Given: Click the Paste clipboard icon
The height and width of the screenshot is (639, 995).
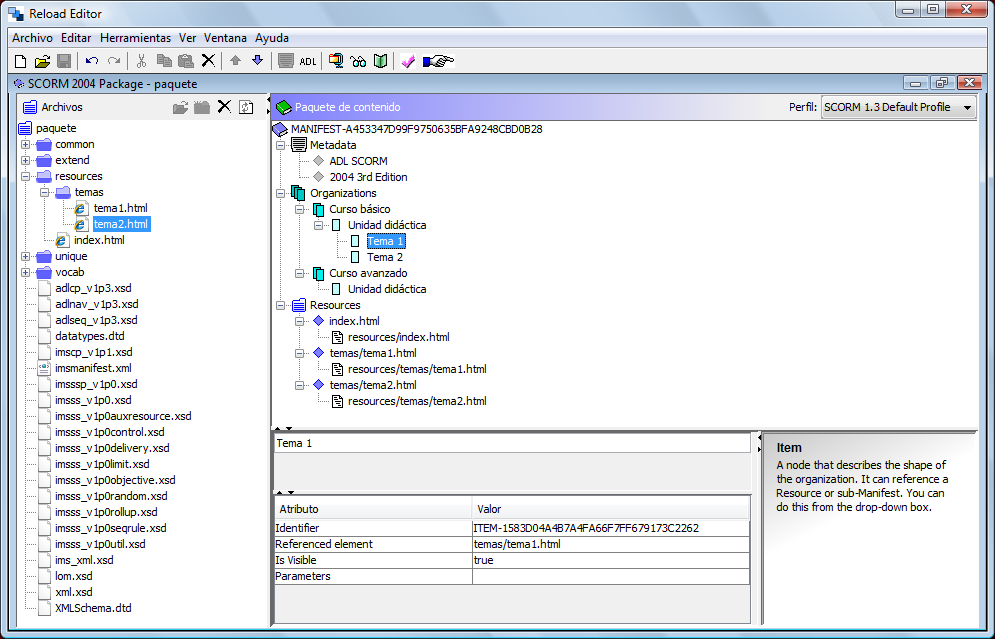Looking at the screenshot, I should pos(185,61).
